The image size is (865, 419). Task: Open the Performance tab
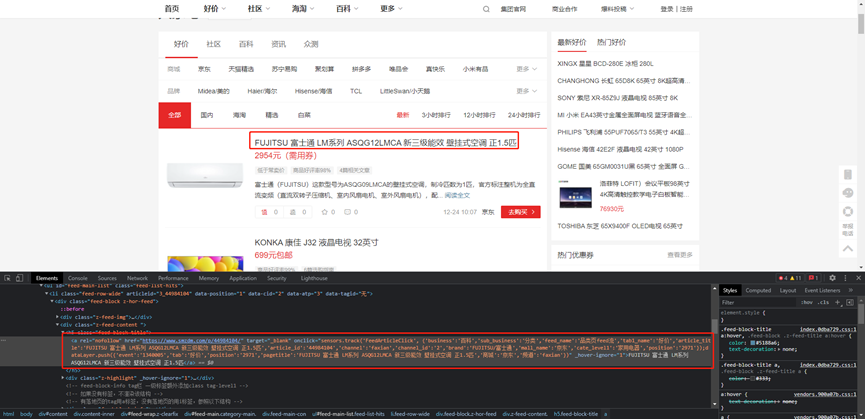(173, 278)
